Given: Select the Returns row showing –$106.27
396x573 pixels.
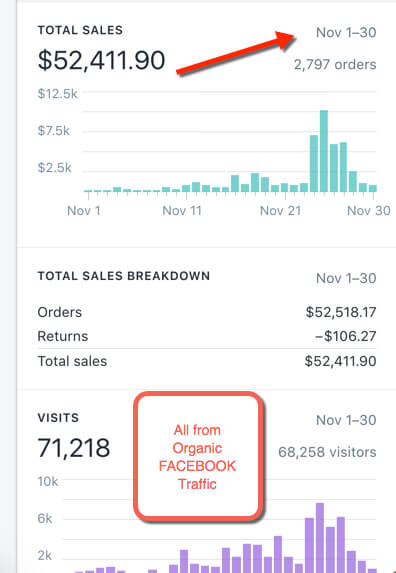Looking at the screenshot, I should click(207, 336).
